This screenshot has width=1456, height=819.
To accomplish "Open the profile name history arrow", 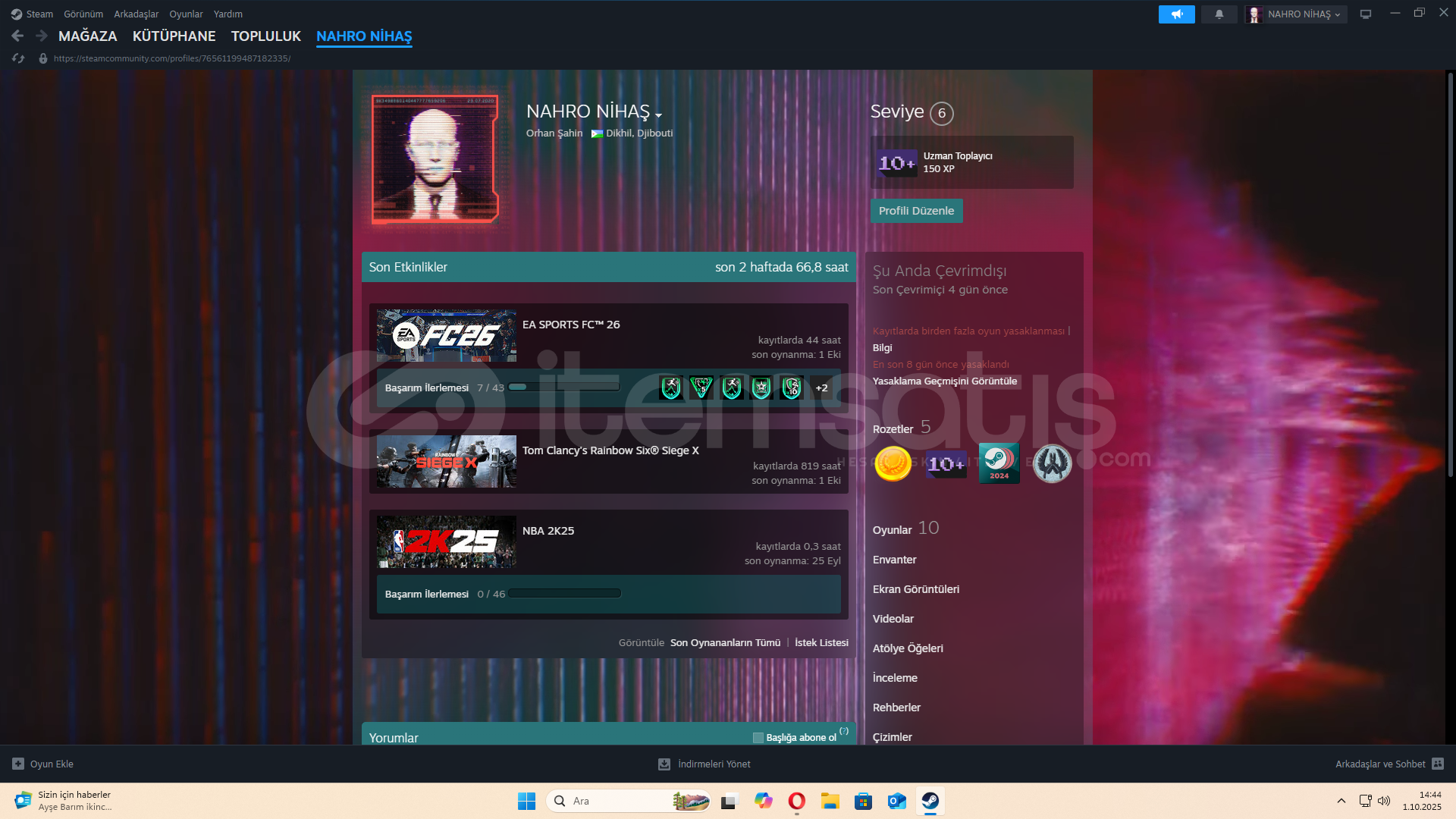I will tap(658, 115).
